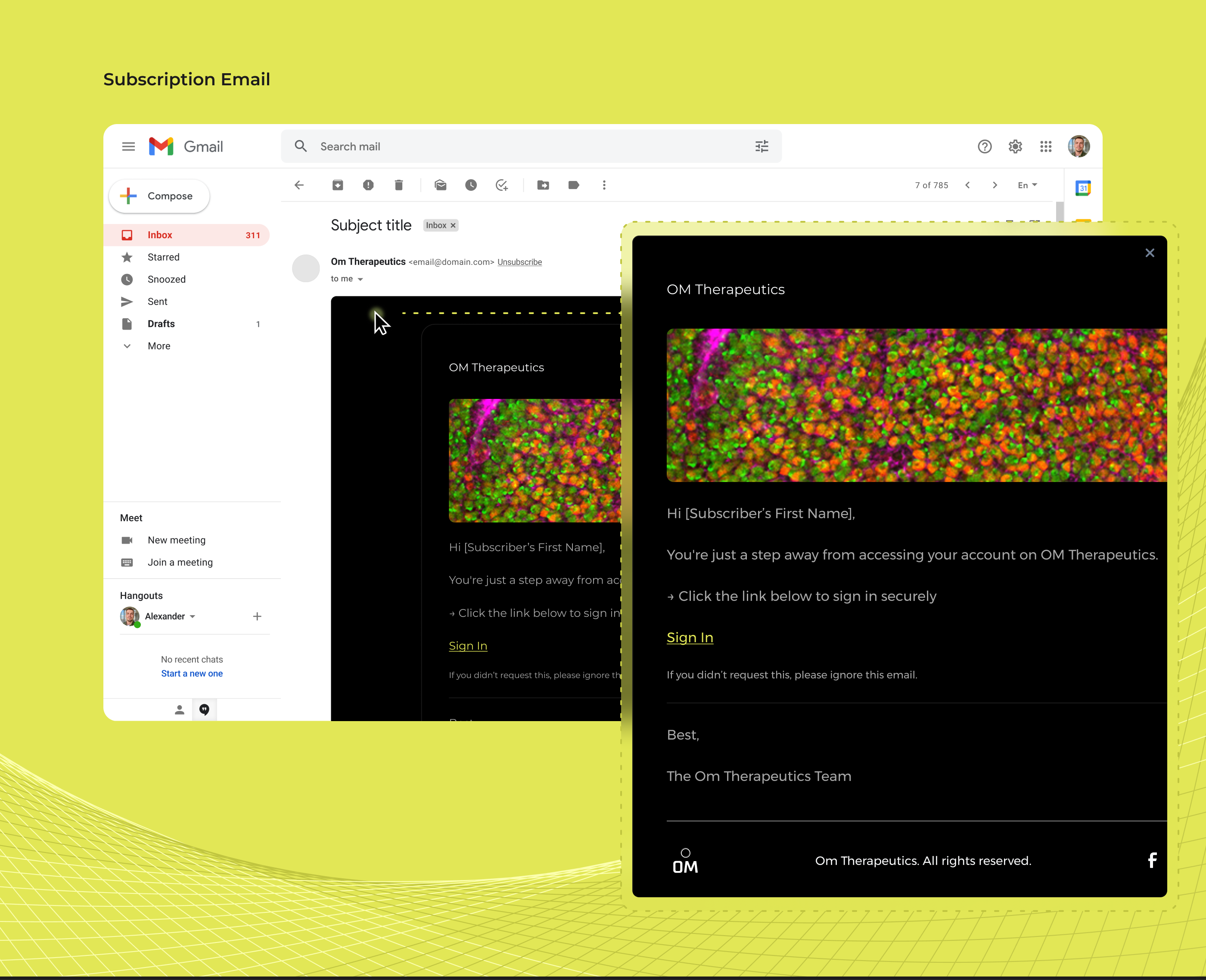
Task: Click Add to Tasks icon
Action: pyautogui.click(x=502, y=185)
